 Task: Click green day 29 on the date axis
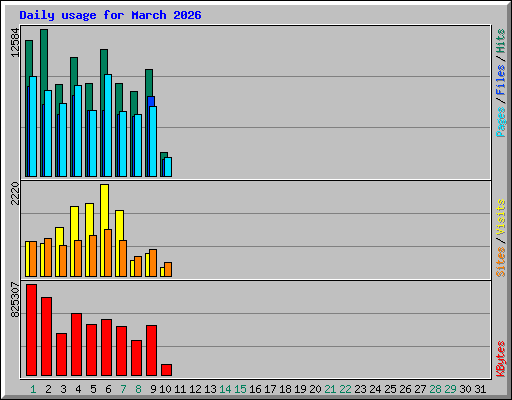pyautogui.click(x=450, y=389)
